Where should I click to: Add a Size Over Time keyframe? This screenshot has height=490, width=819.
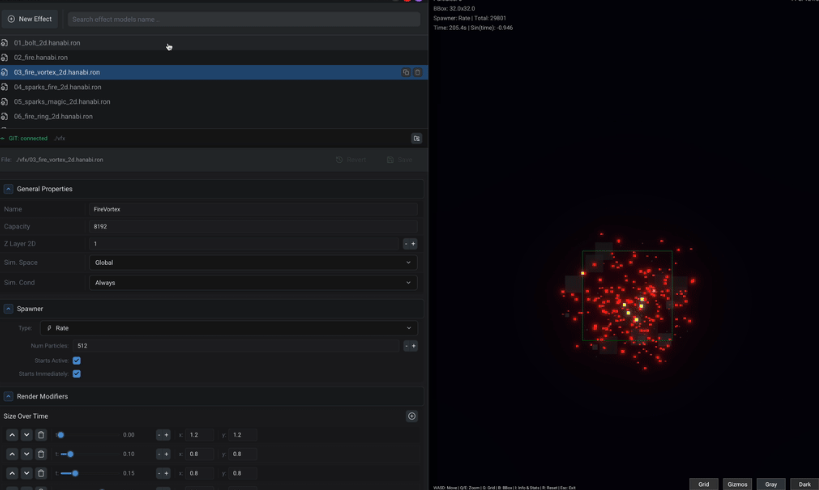click(x=412, y=416)
